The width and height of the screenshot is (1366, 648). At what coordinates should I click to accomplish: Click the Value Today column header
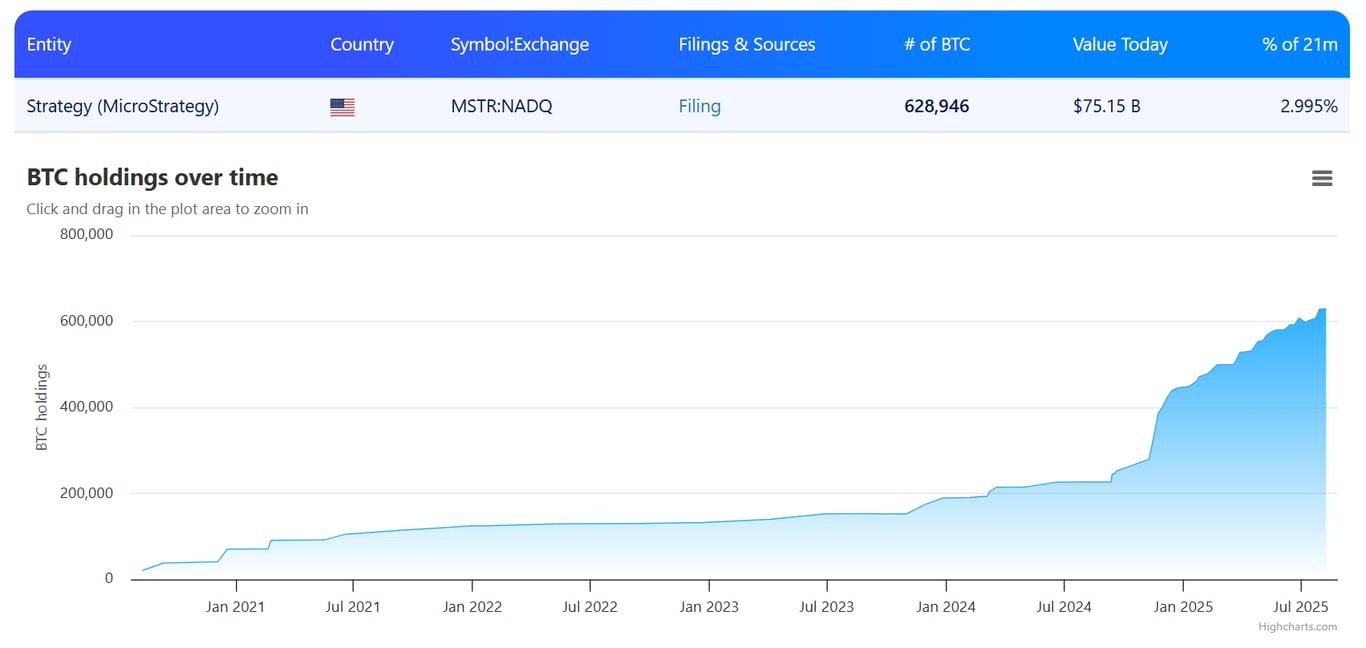1120,44
